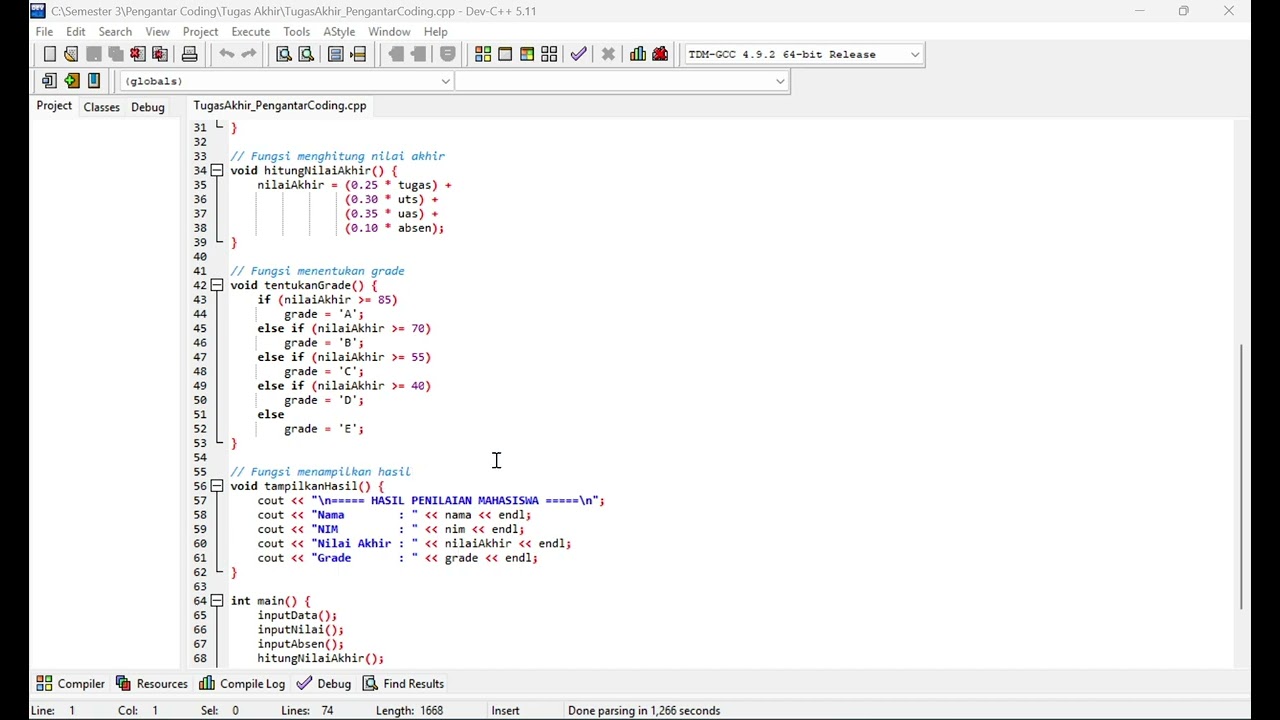Click the green plus Add icon

tap(71, 81)
